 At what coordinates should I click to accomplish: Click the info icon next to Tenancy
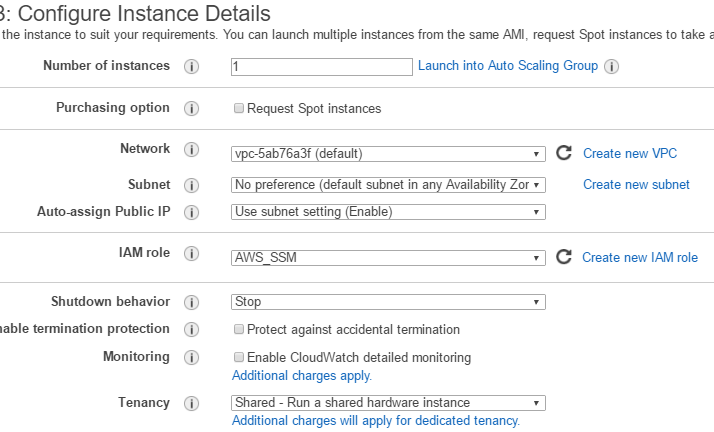coord(192,403)
